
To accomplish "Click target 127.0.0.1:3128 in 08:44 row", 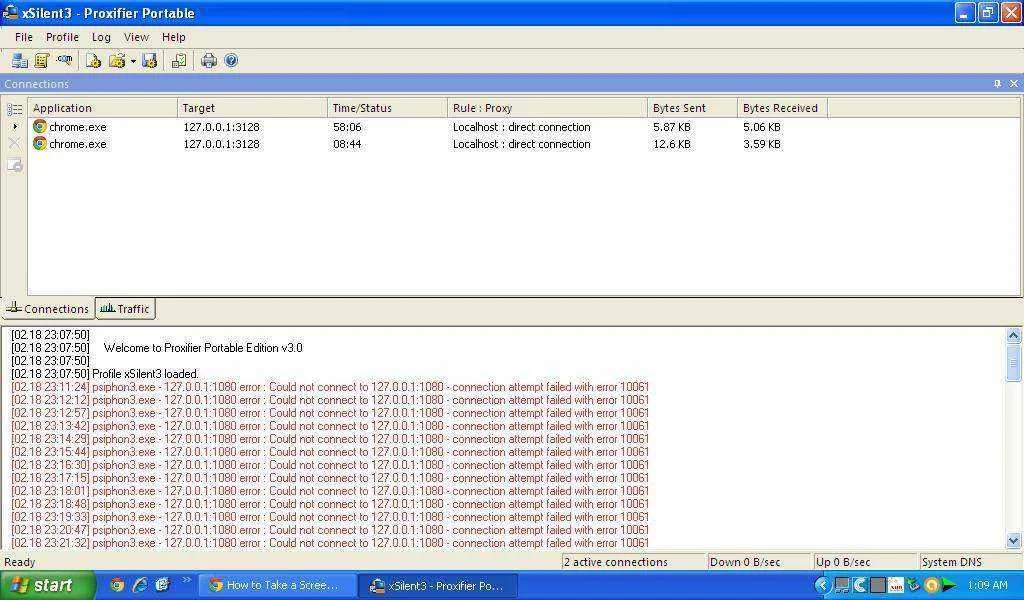I will (221, 144).
